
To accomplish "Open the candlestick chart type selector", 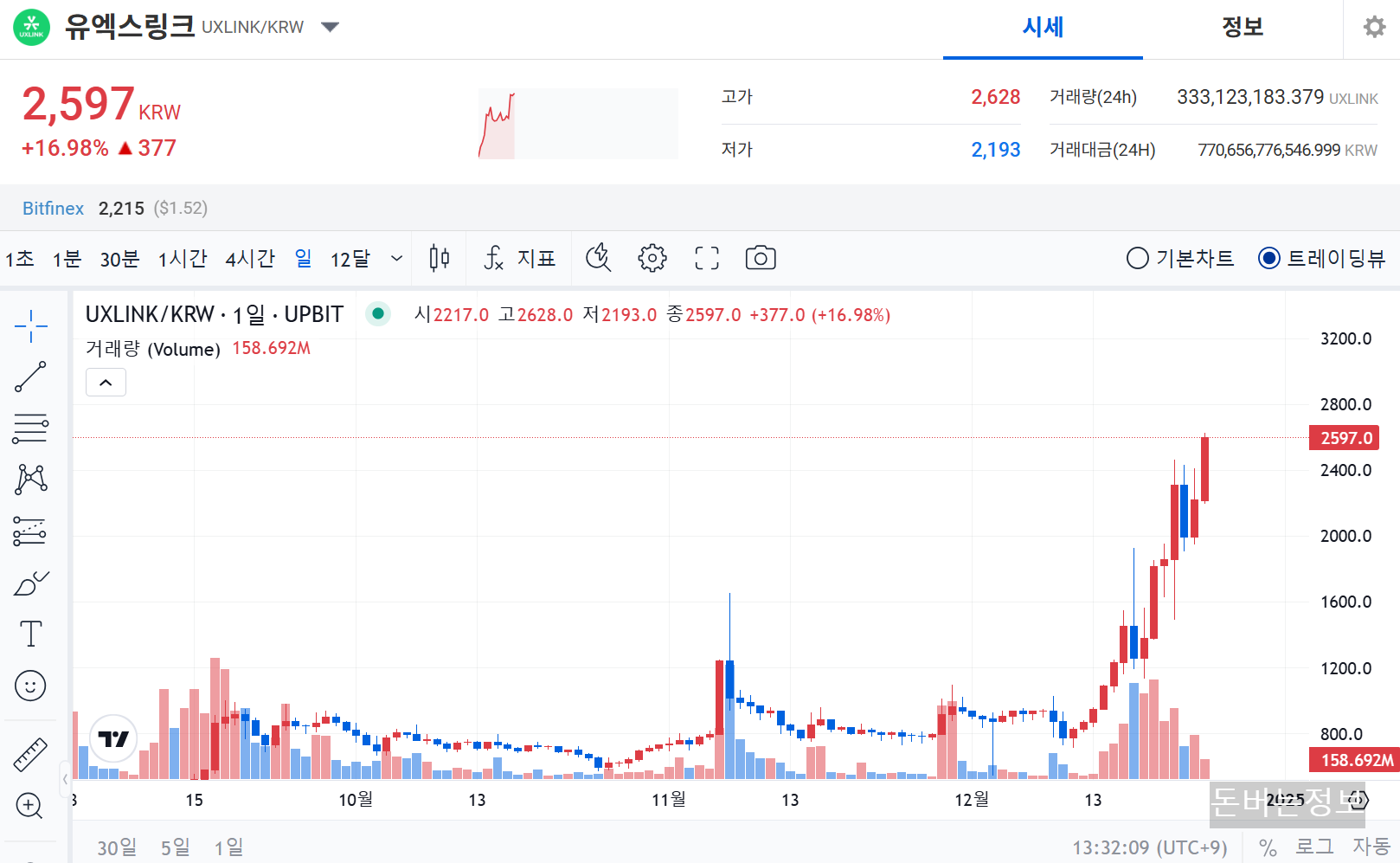I will point(440,258).
